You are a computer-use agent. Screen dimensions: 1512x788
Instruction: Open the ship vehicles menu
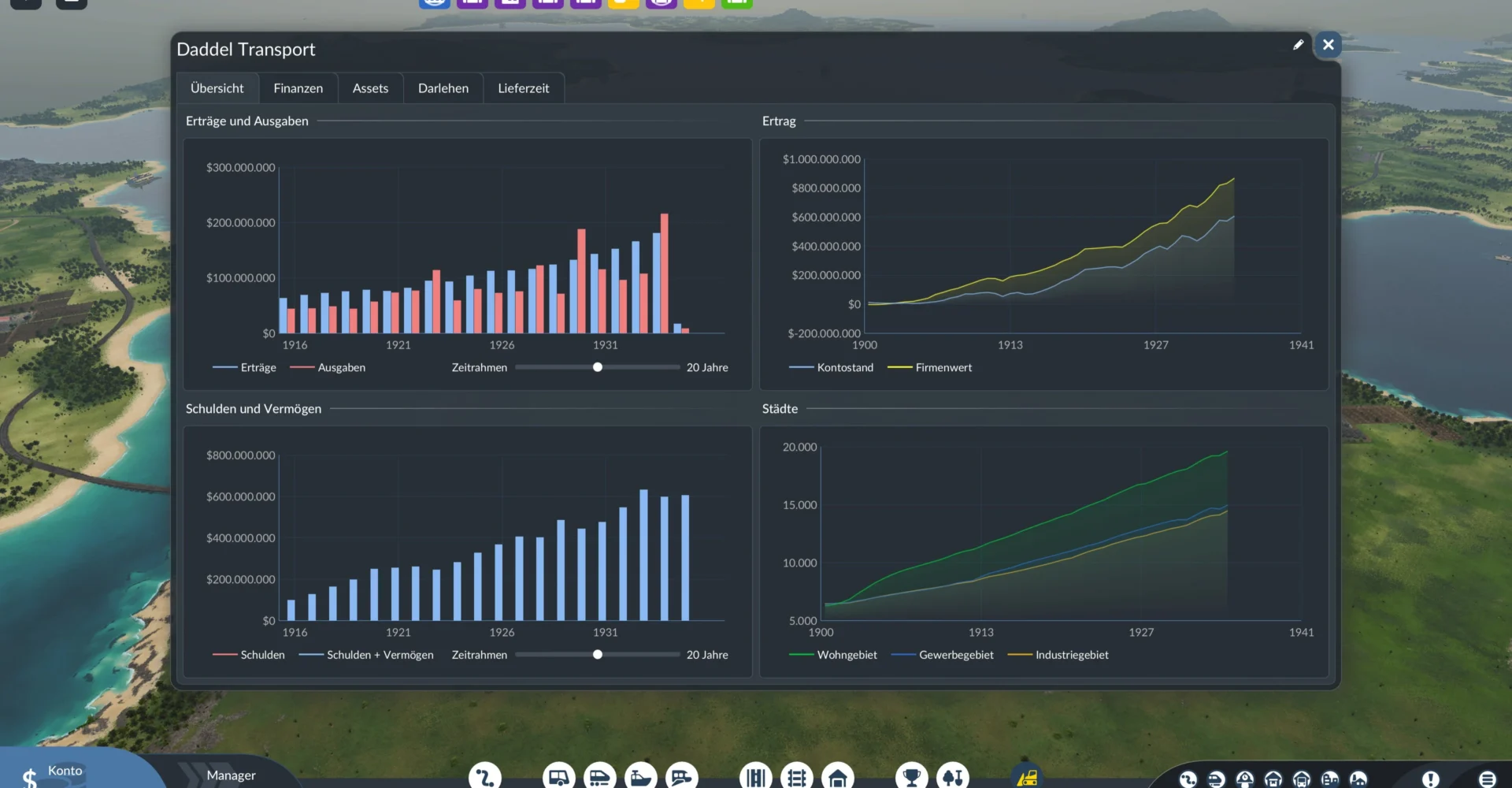640,777
